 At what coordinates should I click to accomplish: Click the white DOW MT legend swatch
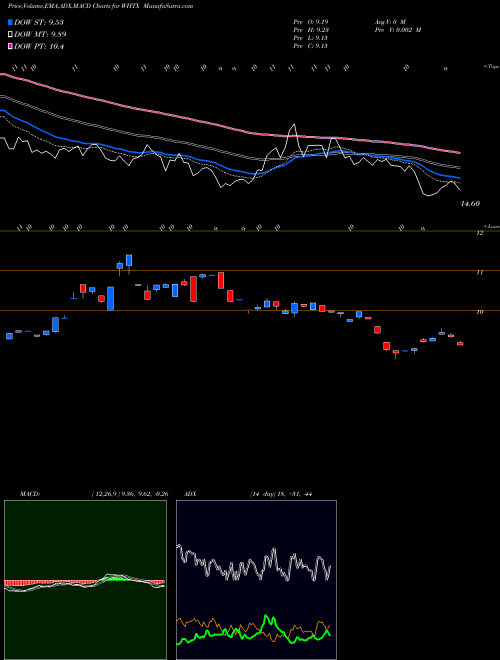coord(10,35)
